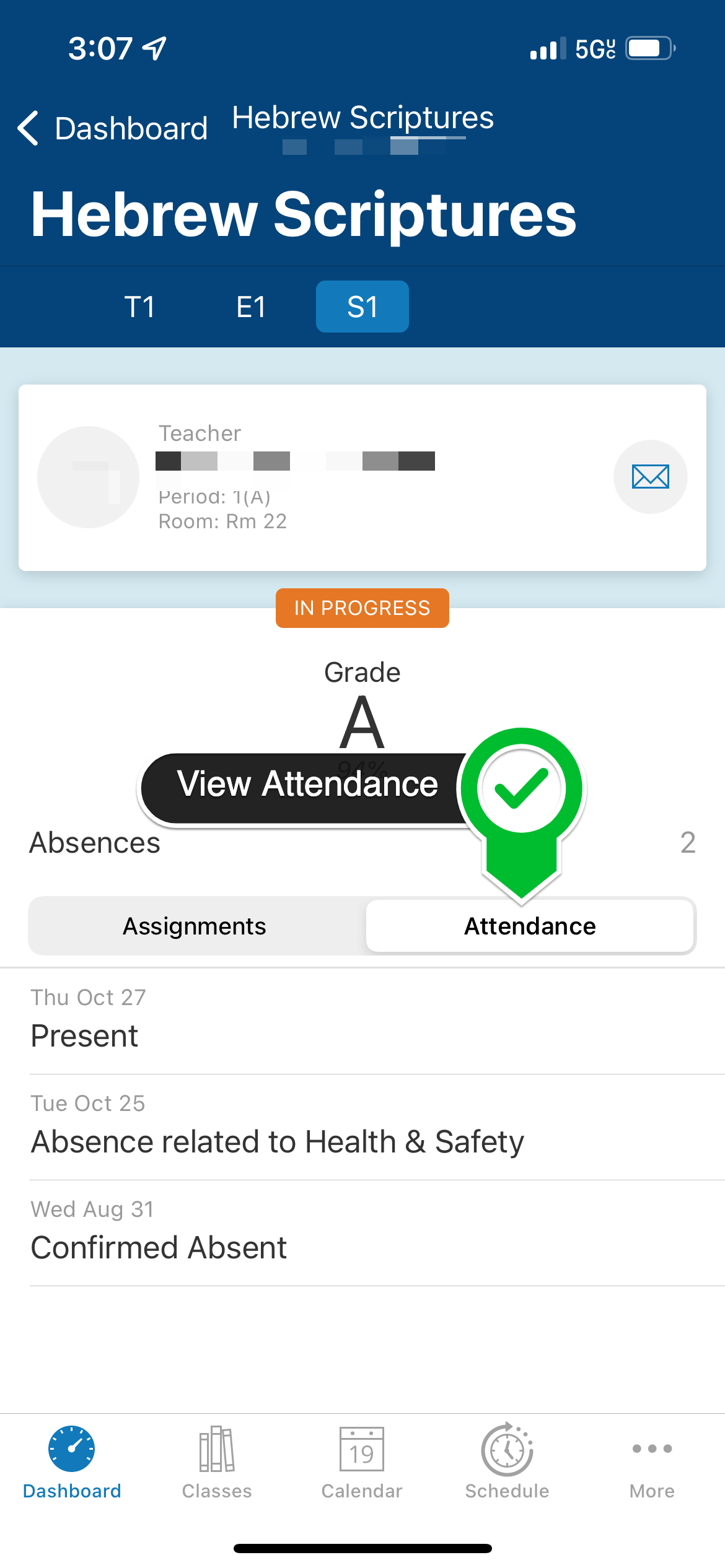Open the Dashboard tab icon

coord(72,1448)
